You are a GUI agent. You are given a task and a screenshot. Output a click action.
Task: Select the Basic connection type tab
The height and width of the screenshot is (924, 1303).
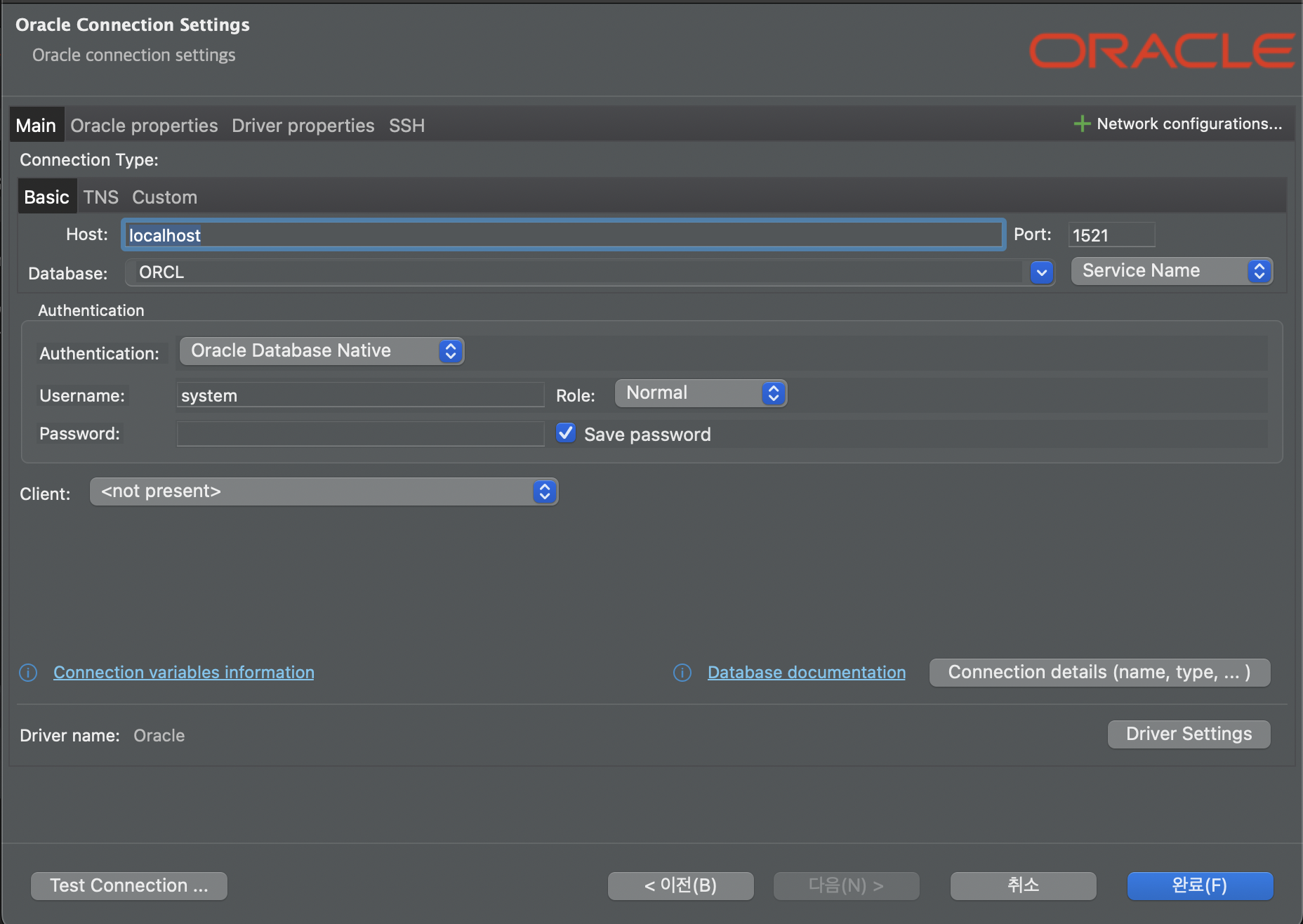coord(46,197)
